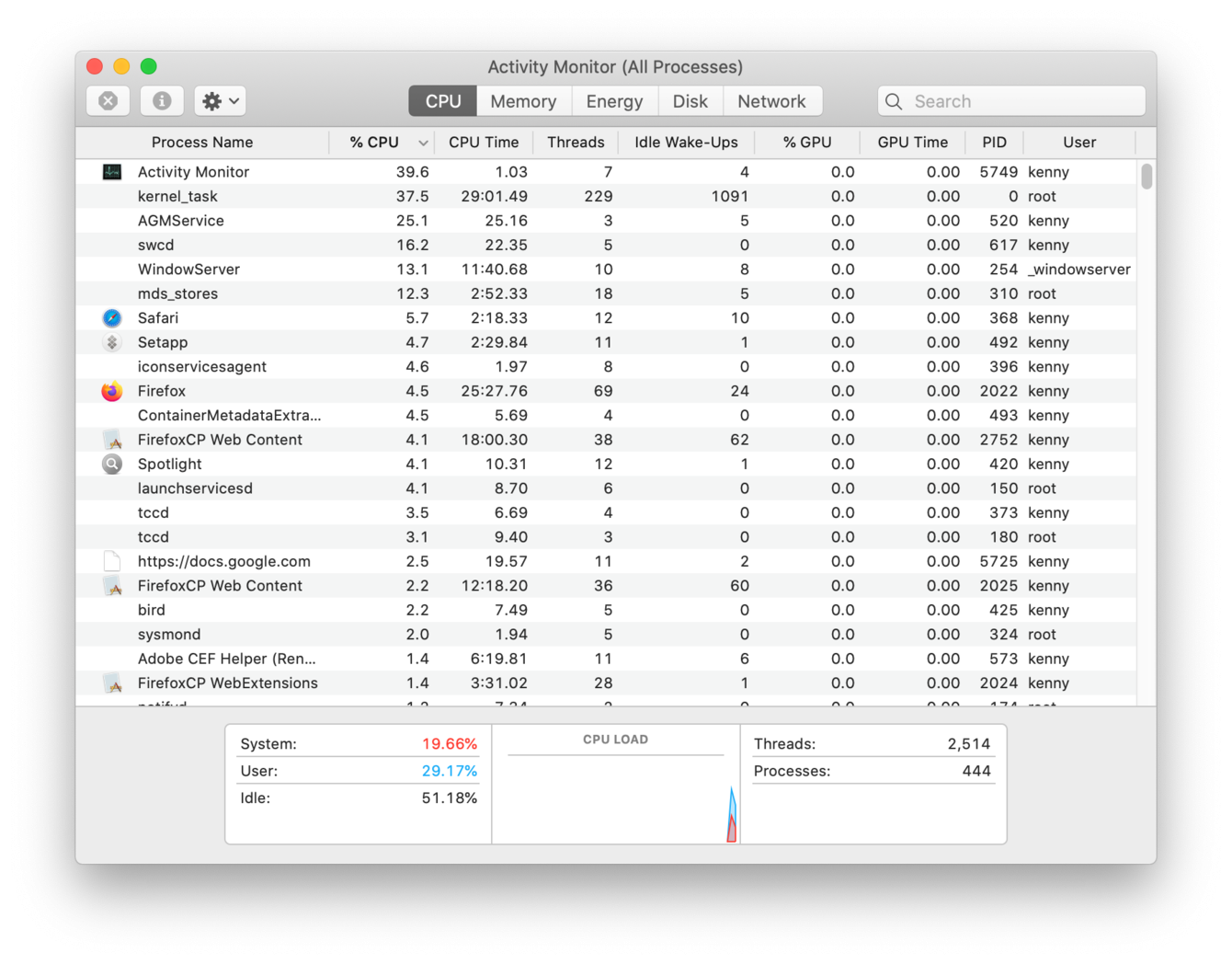Select the Adobe CEF Helper process row
1232x964 pixels.
[607, 659]
